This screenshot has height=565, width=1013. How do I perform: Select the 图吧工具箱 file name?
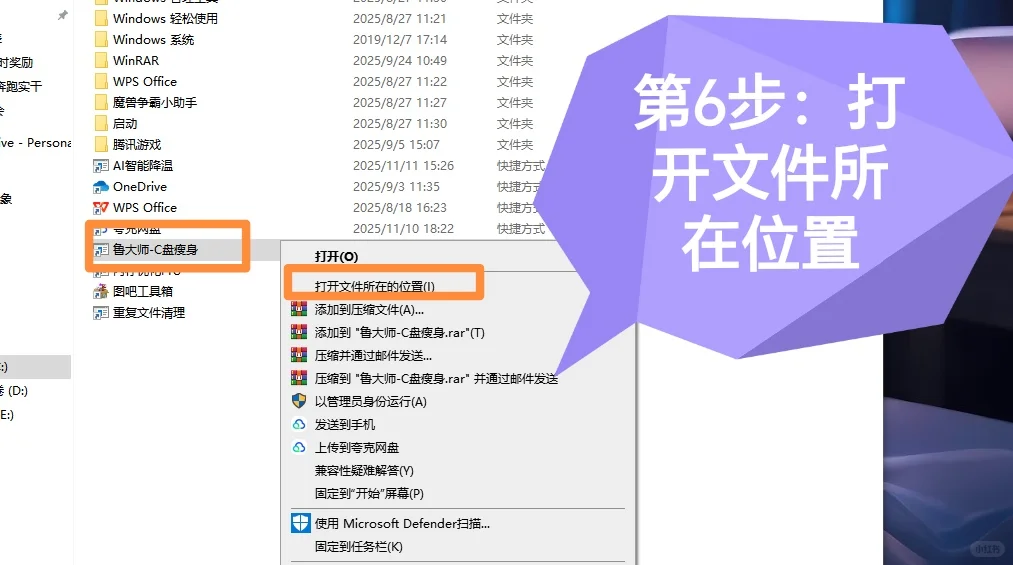(143, 291)
